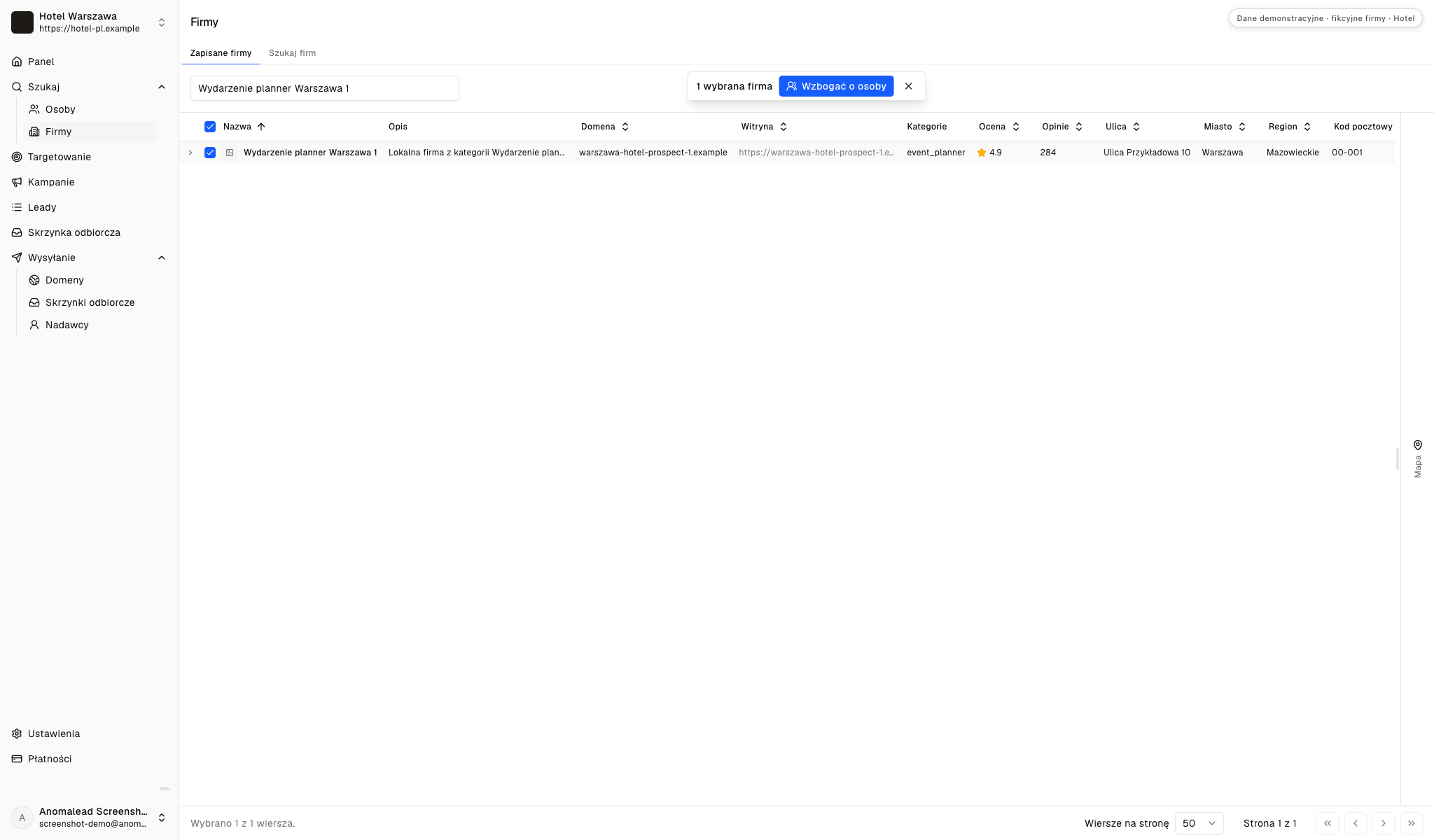The width and height of the screenshot is (1434, 840).
Task: Click the Kampanie megaphone icon
Action: point(17,182)
